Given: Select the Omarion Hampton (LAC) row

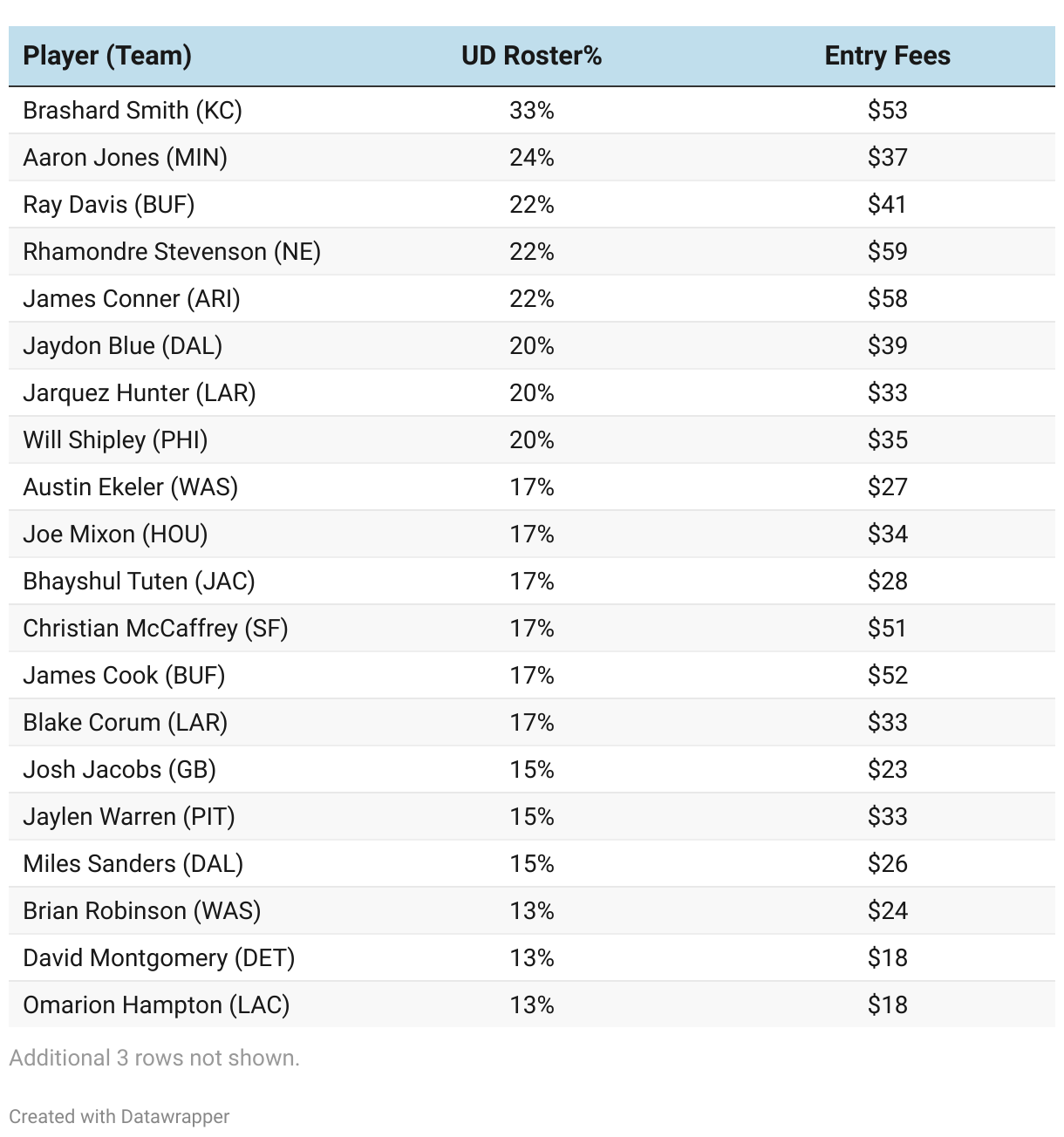Looking at the screenshot, I should click(x=532, y=1004).
